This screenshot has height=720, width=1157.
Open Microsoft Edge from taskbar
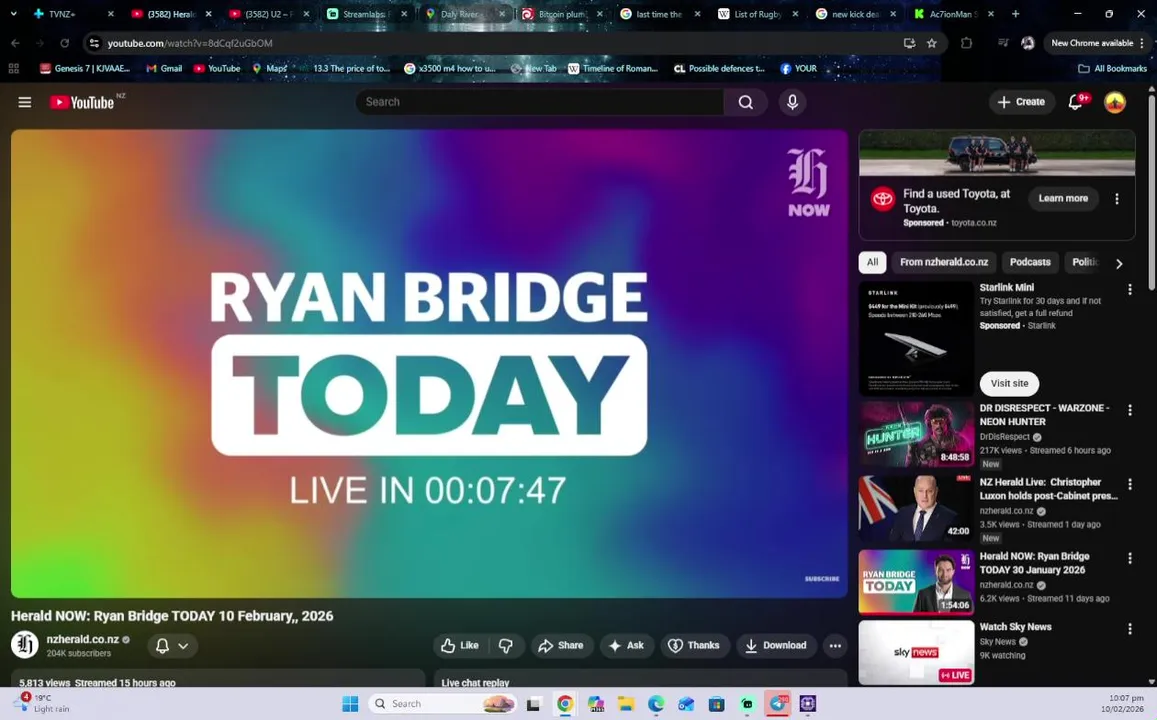coord(656,704)
